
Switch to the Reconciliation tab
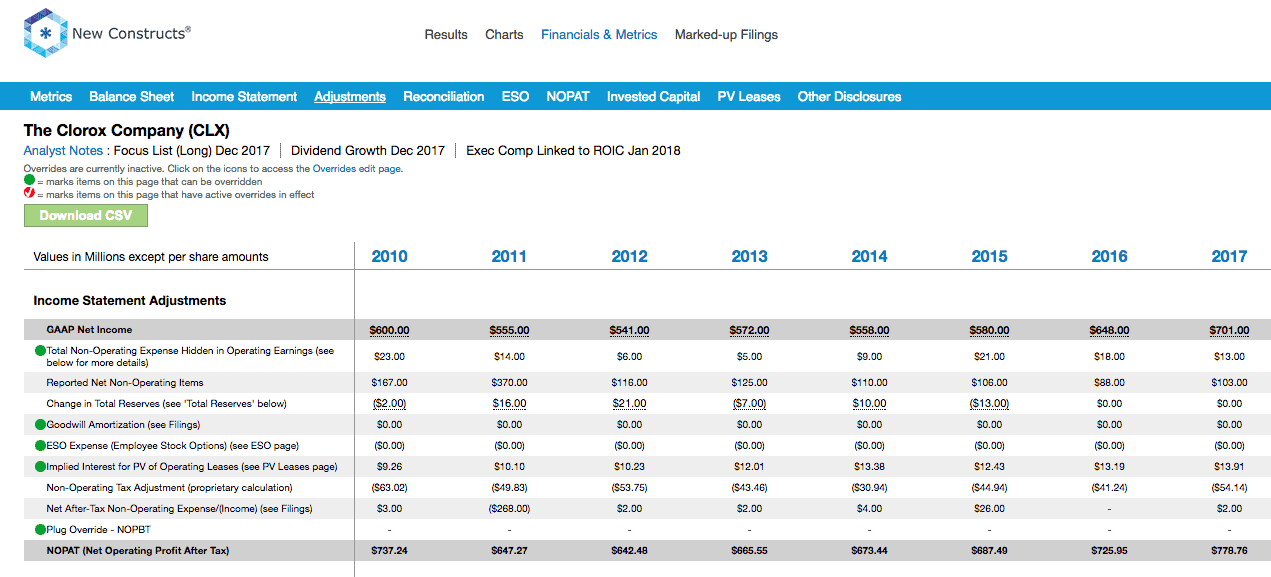(x=444, y=97)
